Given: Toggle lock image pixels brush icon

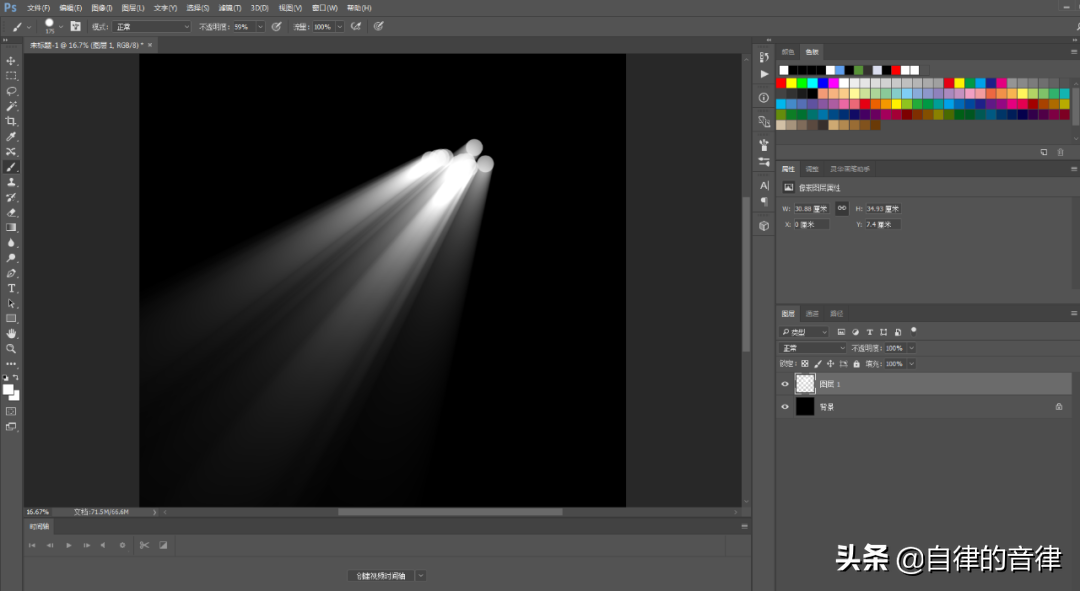Looking at the screenshot, I should coord(818,364).
